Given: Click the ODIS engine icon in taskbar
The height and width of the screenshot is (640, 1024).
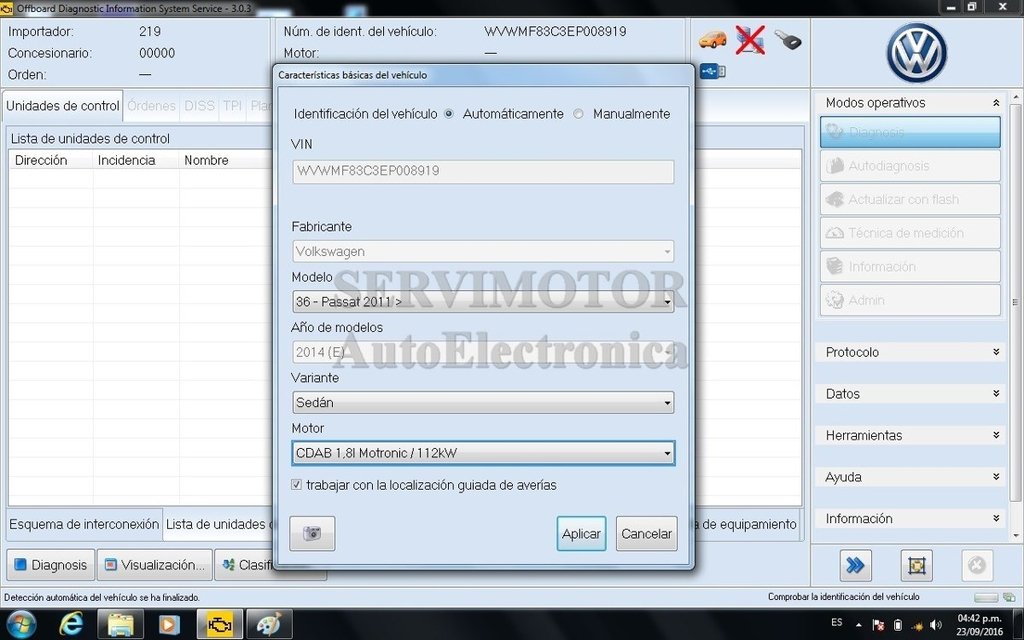Looking at the screenshot, I should click(x=219, y=624).
